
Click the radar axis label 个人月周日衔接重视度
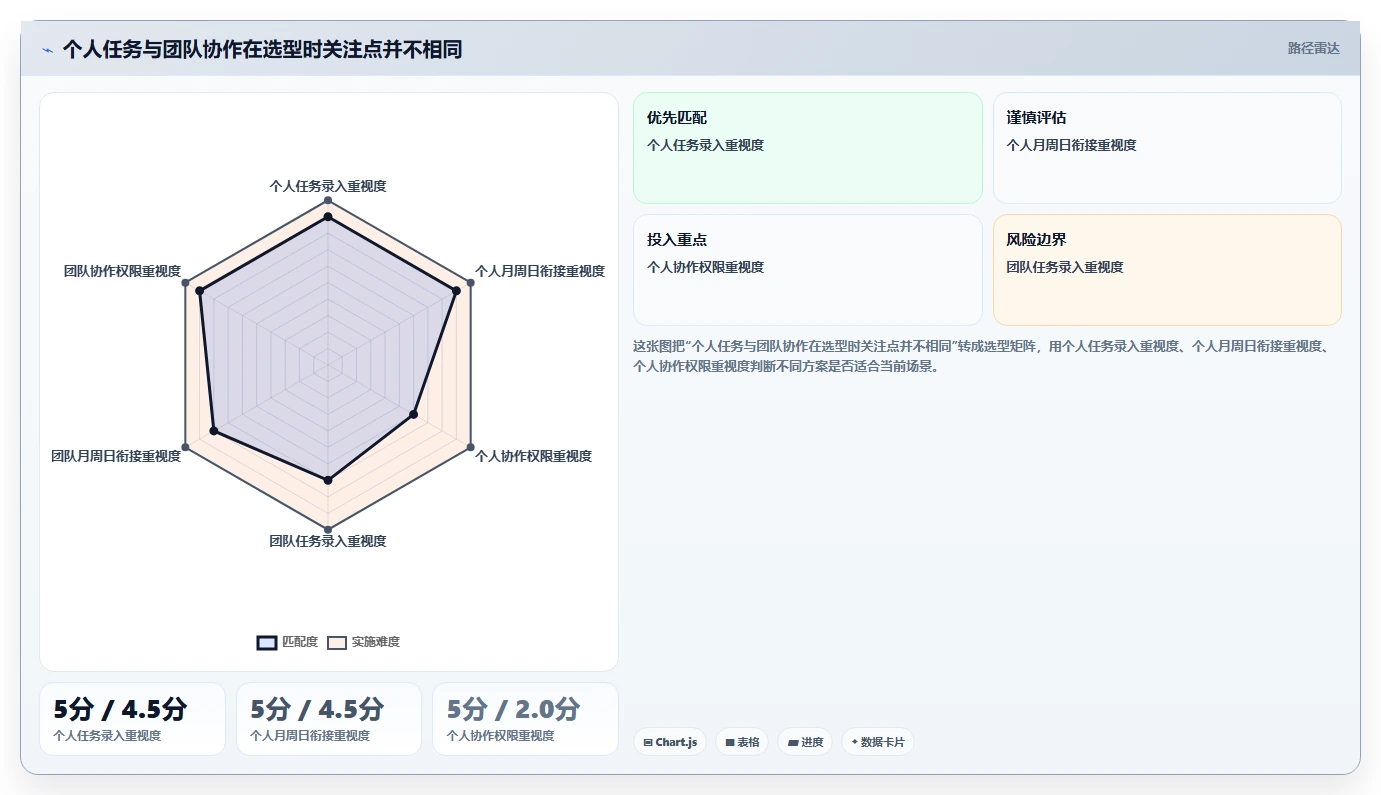(x=540, y=271)
